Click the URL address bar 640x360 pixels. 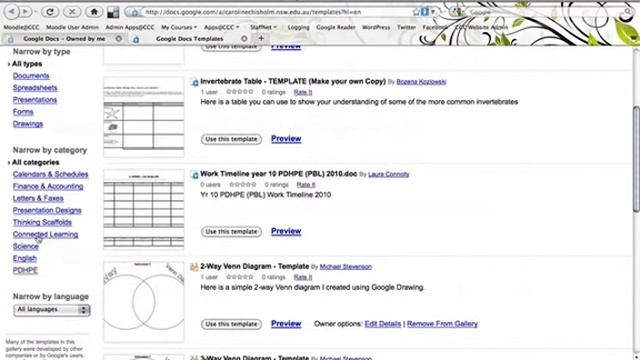pyautogui.click(x=278, y=12)
